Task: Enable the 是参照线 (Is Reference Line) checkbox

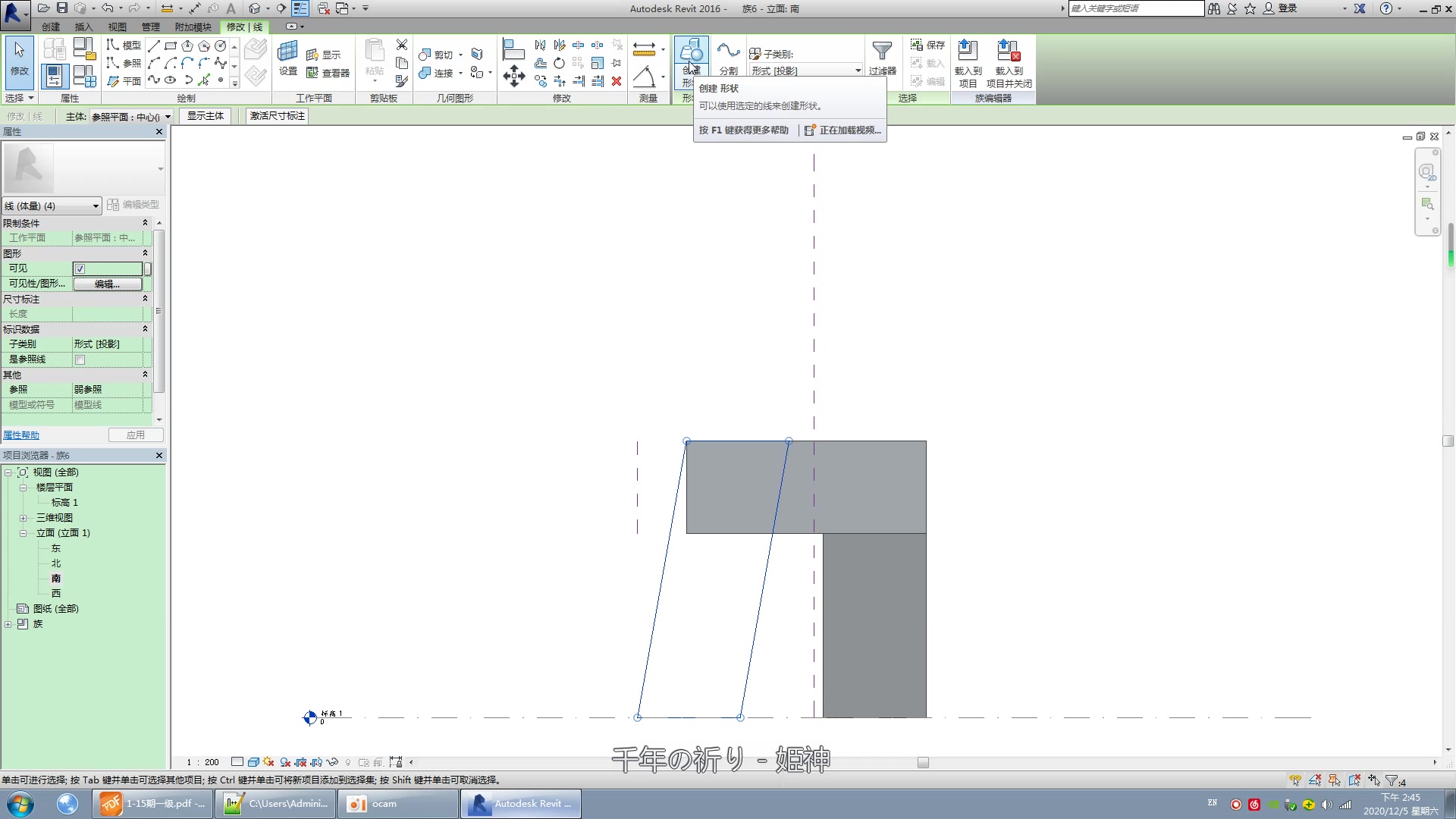Action: [x=80, y=359]
